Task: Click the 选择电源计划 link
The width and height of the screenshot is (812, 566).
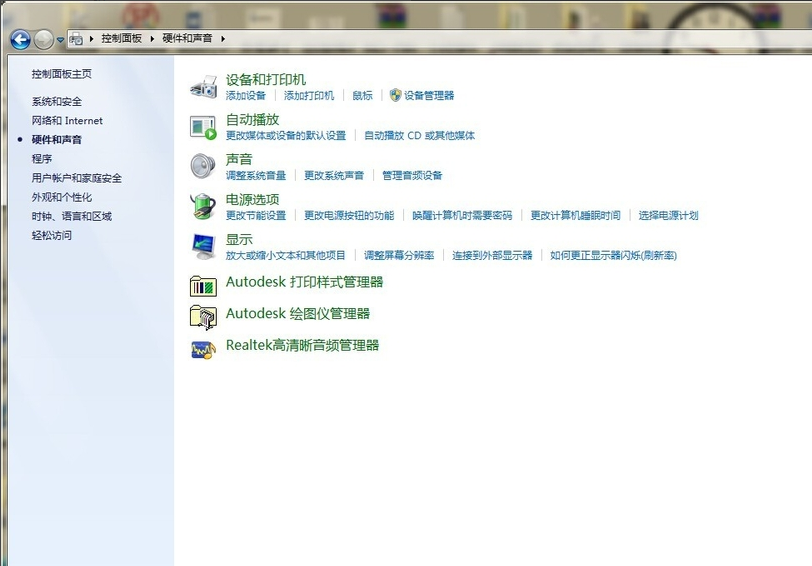Action: [669, 215]
